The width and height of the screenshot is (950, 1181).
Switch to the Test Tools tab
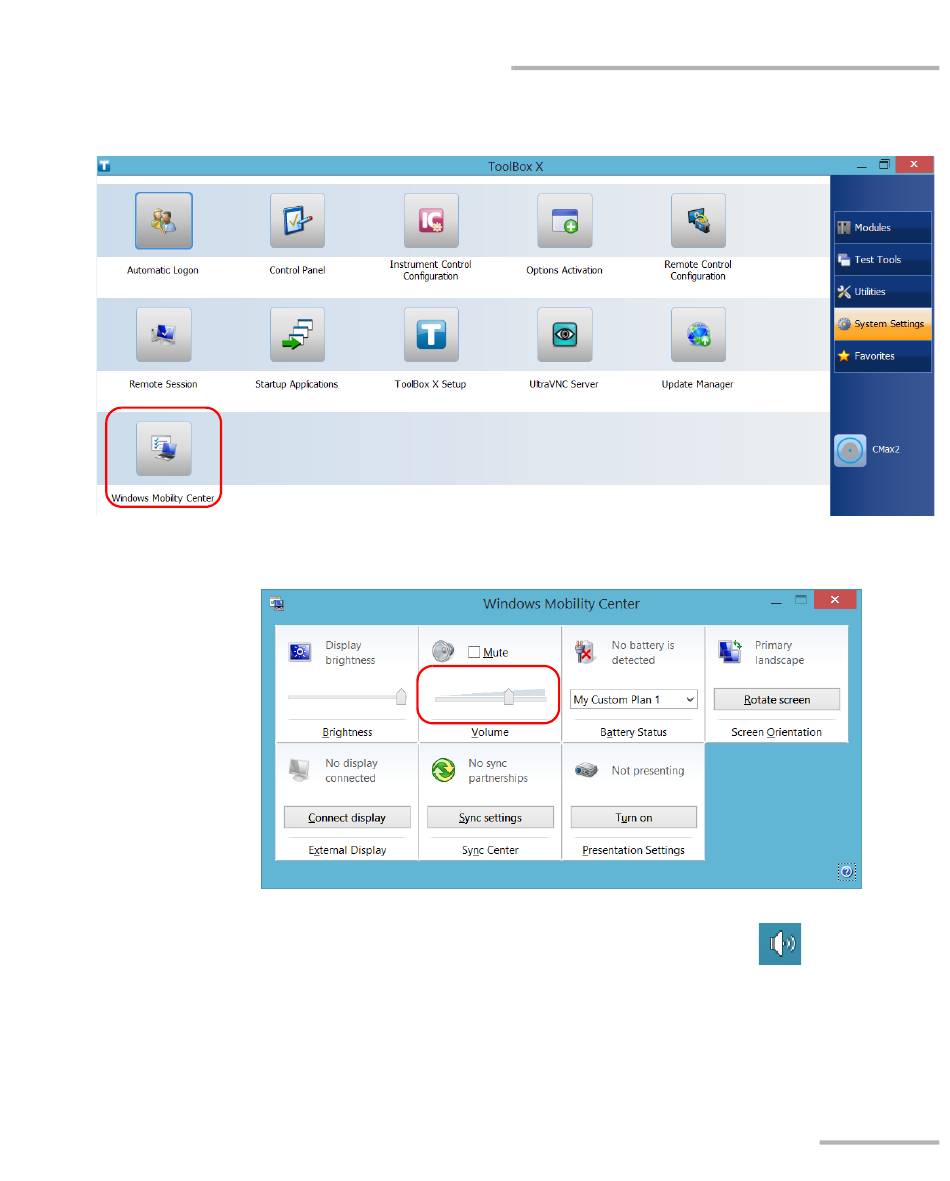pyautogui.click(x=882, y=260)
